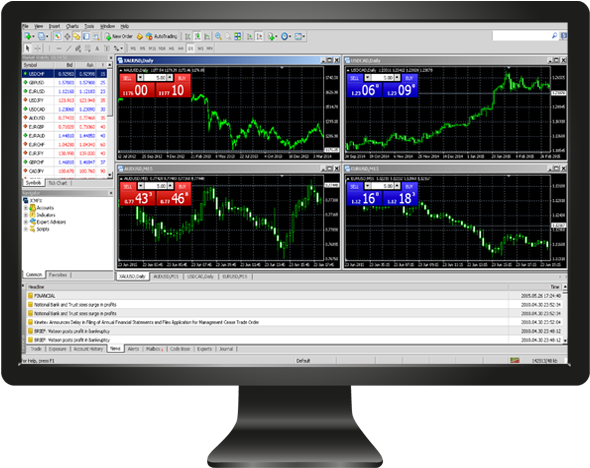Image resolution: width=590 pixels, height=468 pixels.
Task: Switch to the Account History terminal tab
Action: [88, 349]
